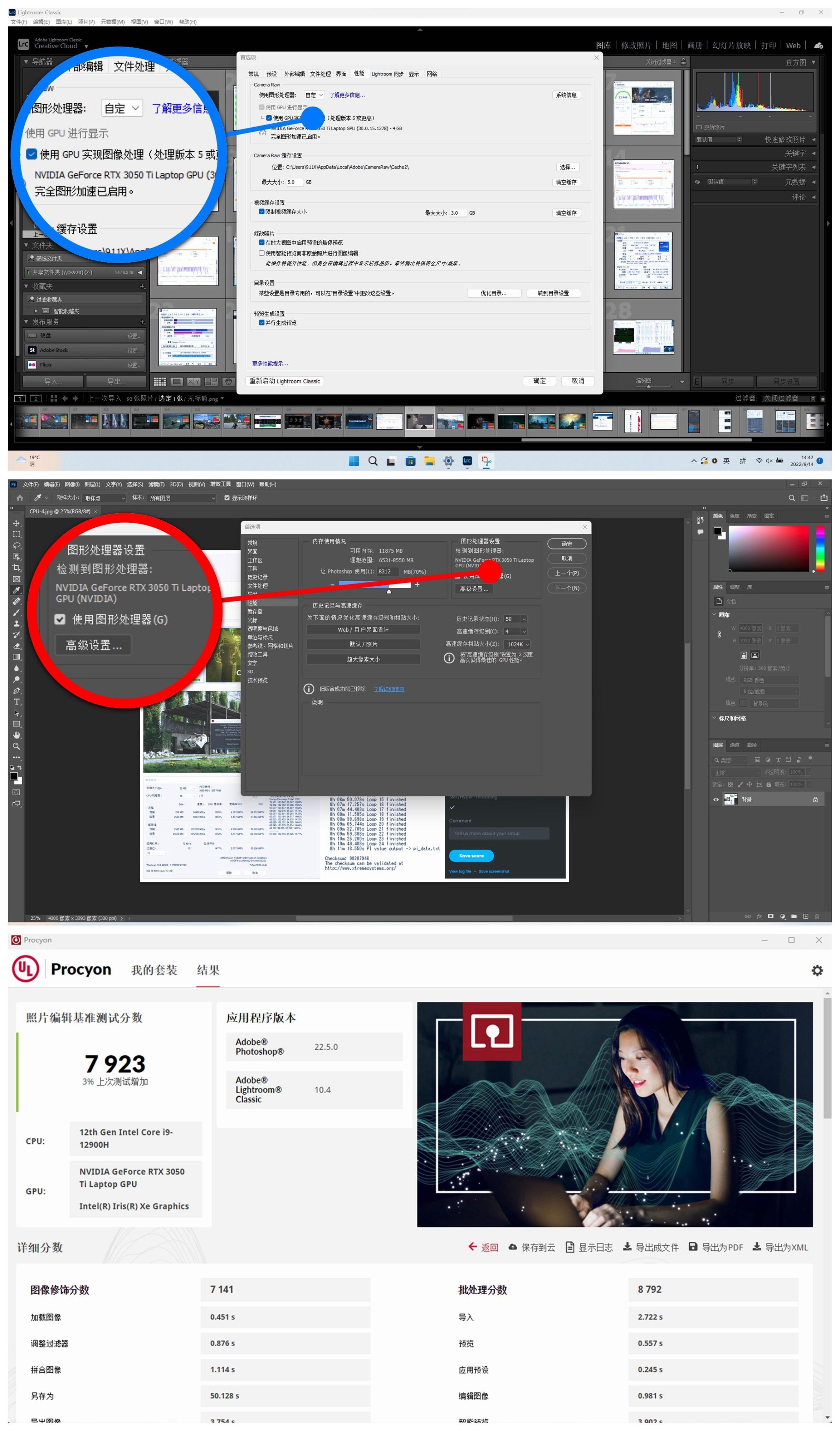
Task: Select the Horizontal Type tool
Action: pyautogui.click(x=16, y=701)
